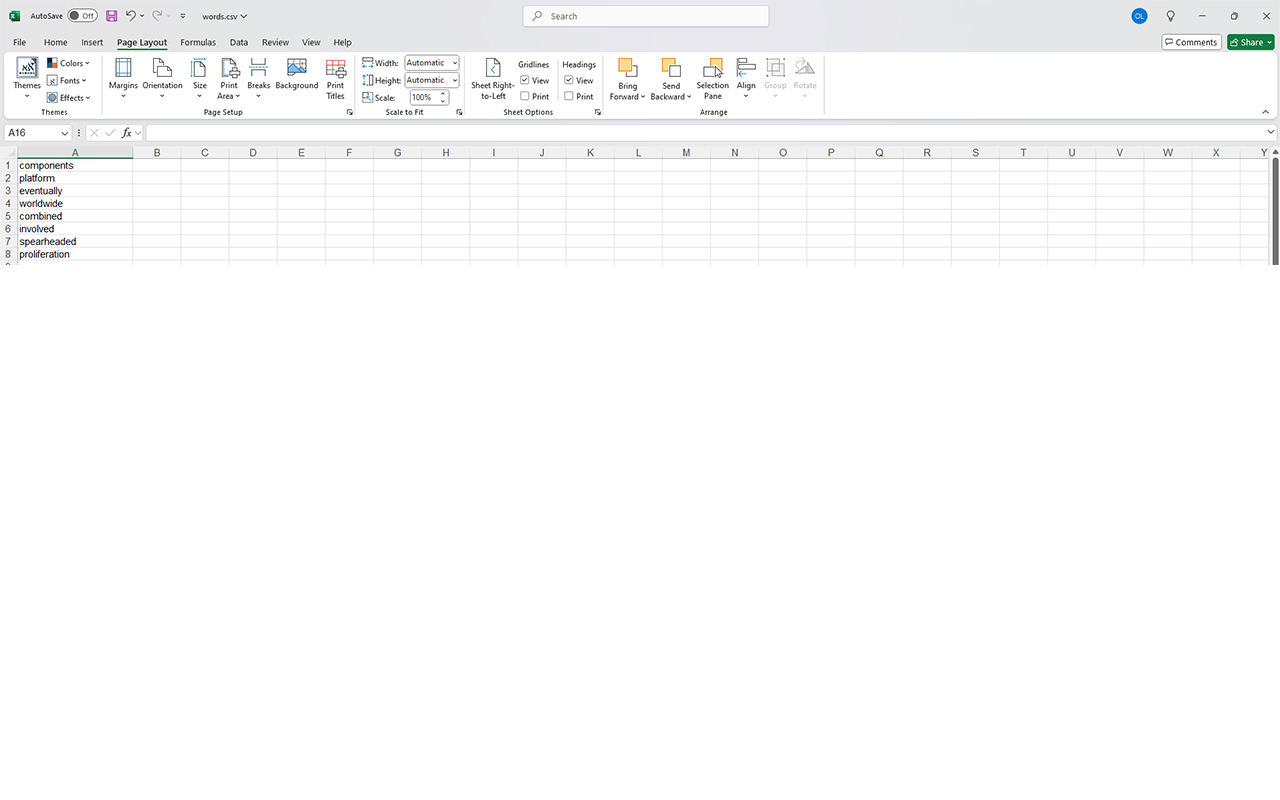Viewport: 1280px width, 800px height.
Task: Open the Breaks menu
Action: click(x=259, y=78)
